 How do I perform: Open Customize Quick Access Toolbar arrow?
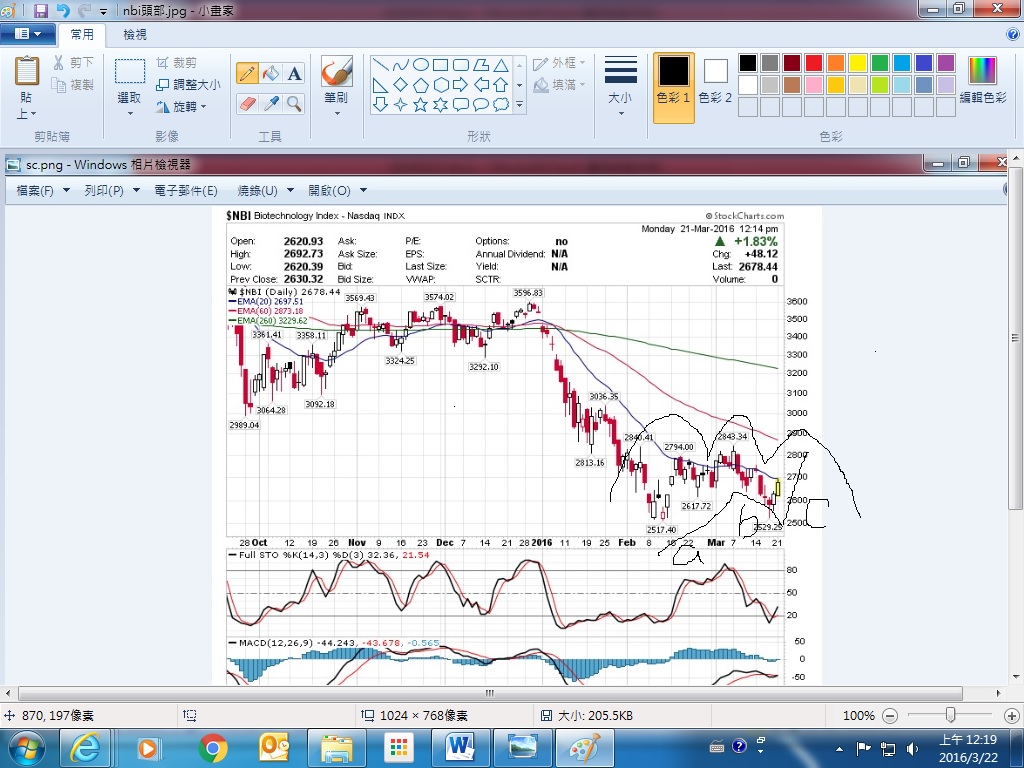pyautogui.click(x=103, y=11)
